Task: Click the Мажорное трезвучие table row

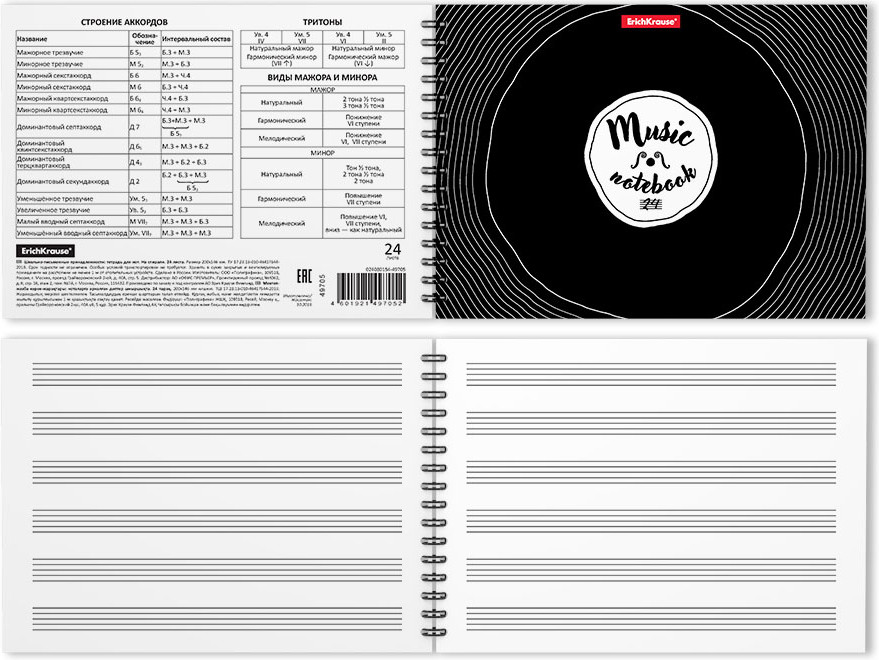Action: click(x=72, y=49)
